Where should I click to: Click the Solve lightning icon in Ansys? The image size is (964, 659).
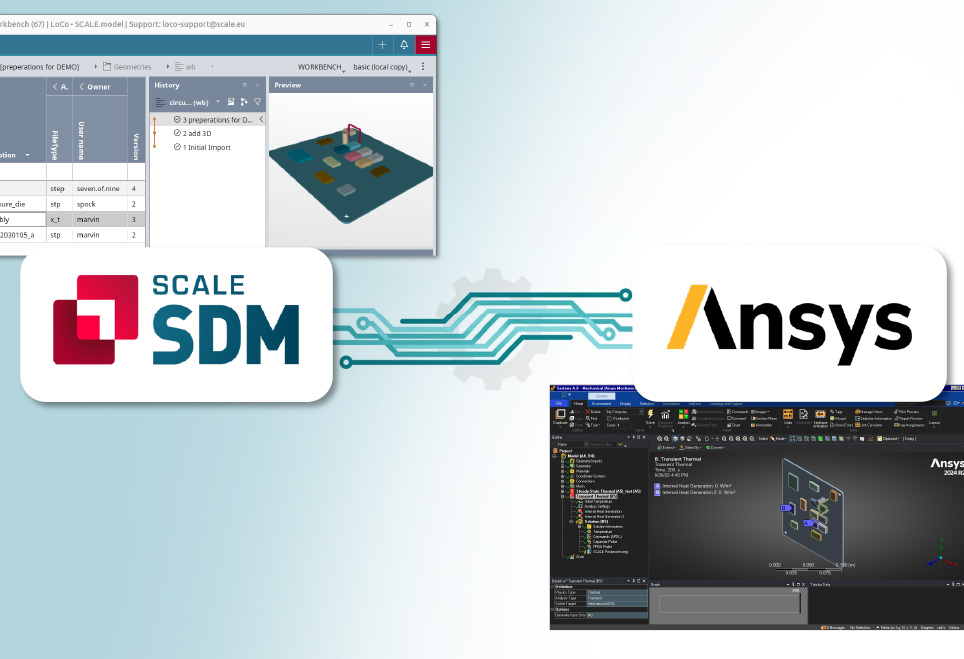tap(650, 414)
